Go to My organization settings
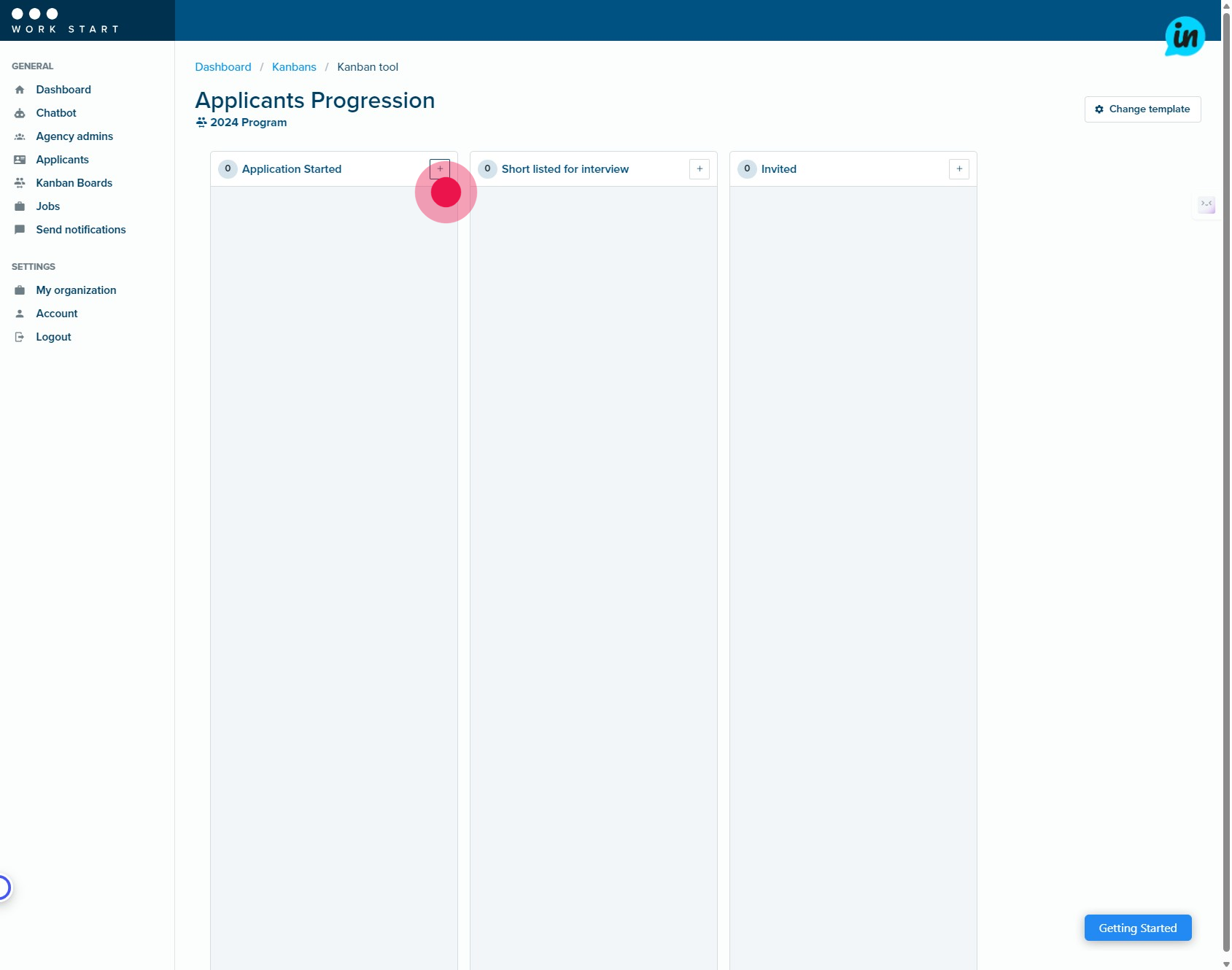1232x970 pixels. pyautogui.click(x=76, y=290)
